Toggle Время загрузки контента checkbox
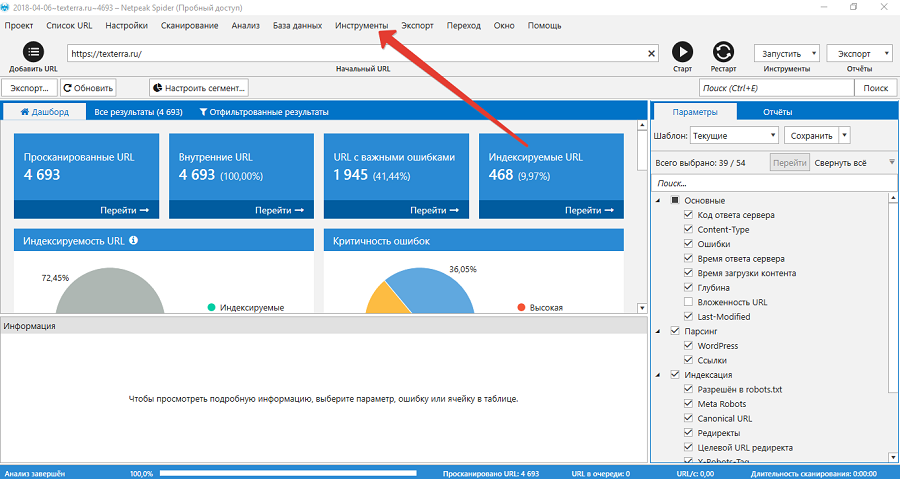The width and height of the screenshot is (900, 479). point(688,272)
